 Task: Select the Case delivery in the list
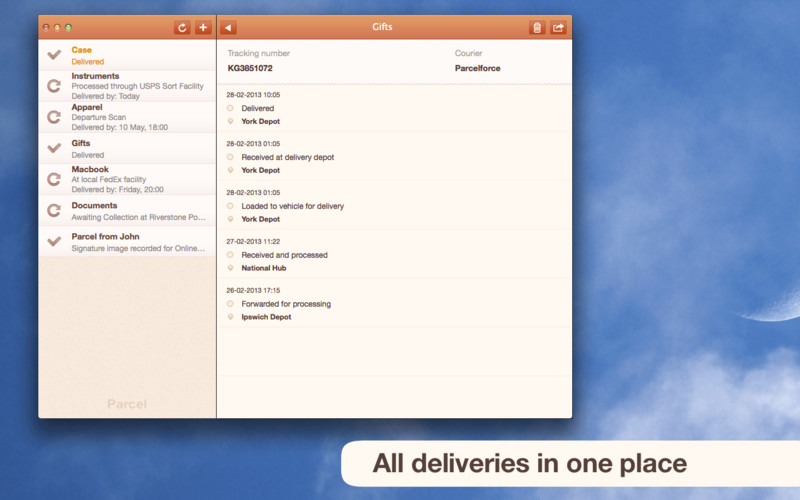click(x=128, y=55)
